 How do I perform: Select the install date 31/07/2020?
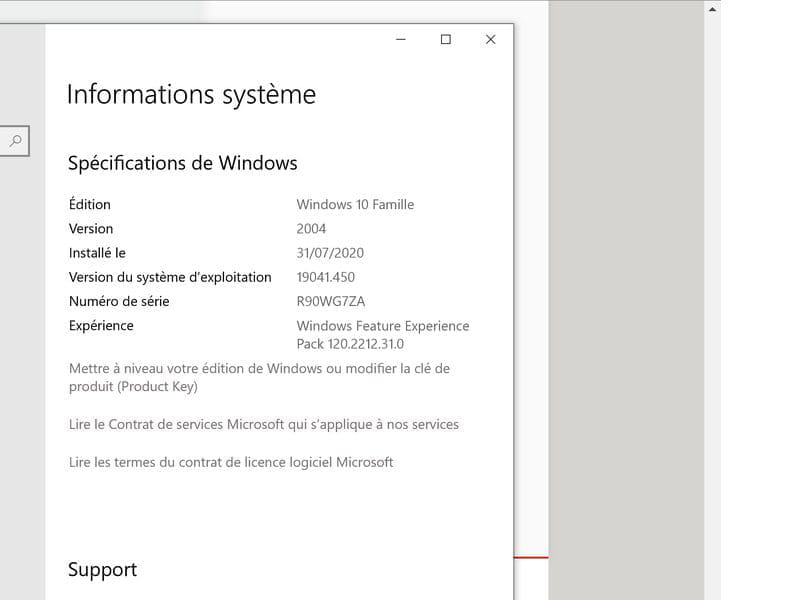click(x=330, y=253)
